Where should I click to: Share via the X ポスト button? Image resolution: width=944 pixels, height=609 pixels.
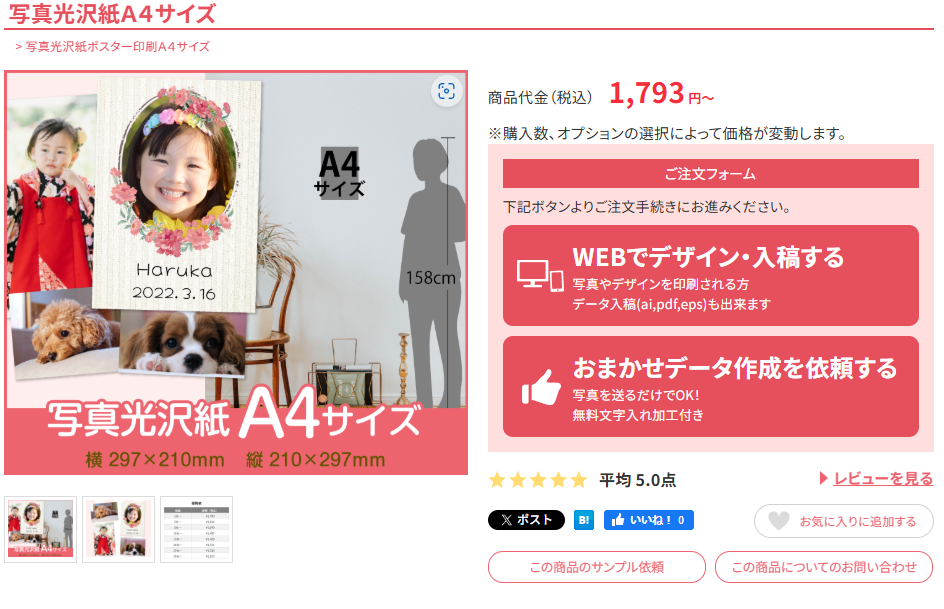click(x=526, y=520)
